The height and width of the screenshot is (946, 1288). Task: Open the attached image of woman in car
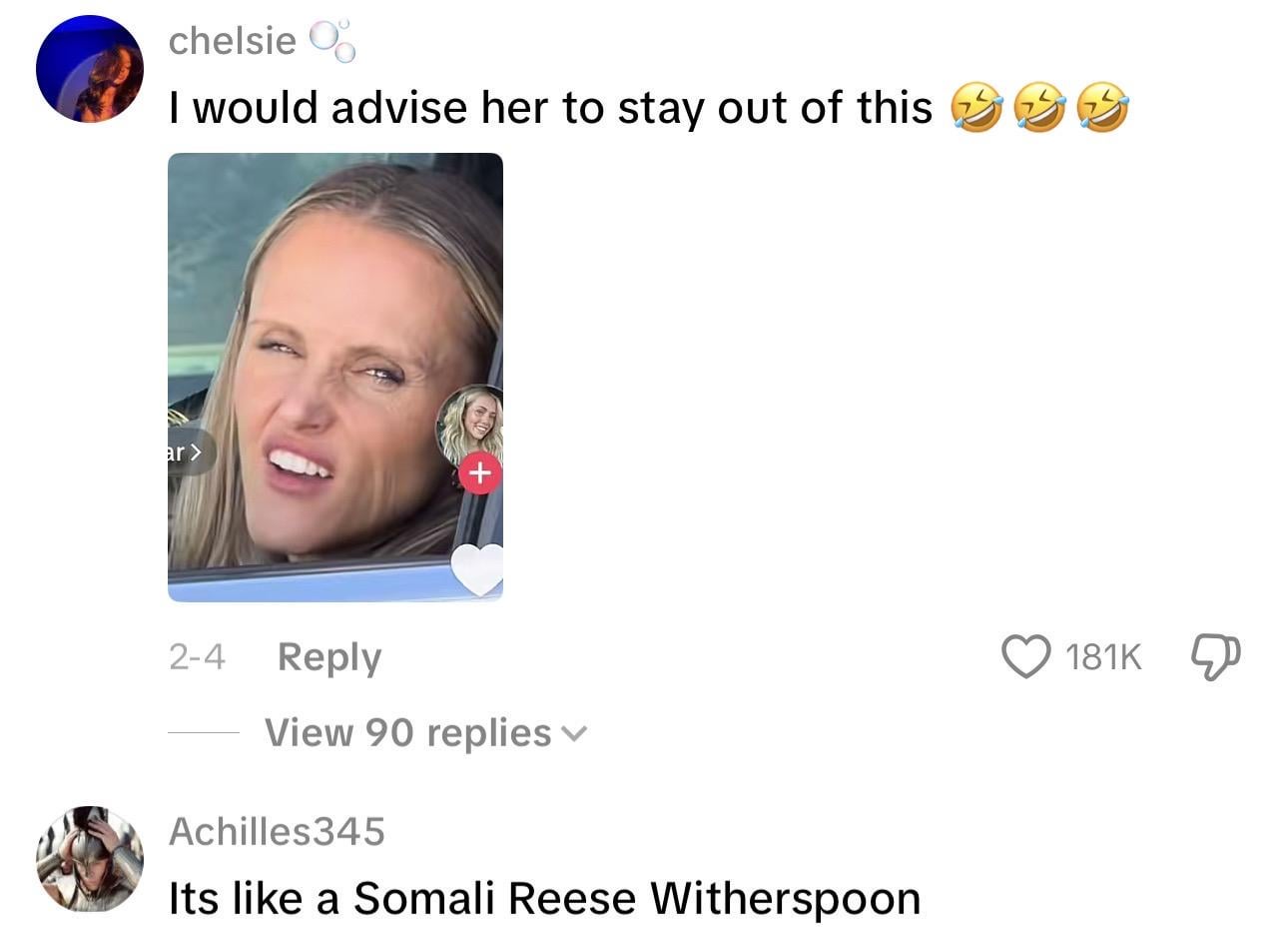coord(335,377)
